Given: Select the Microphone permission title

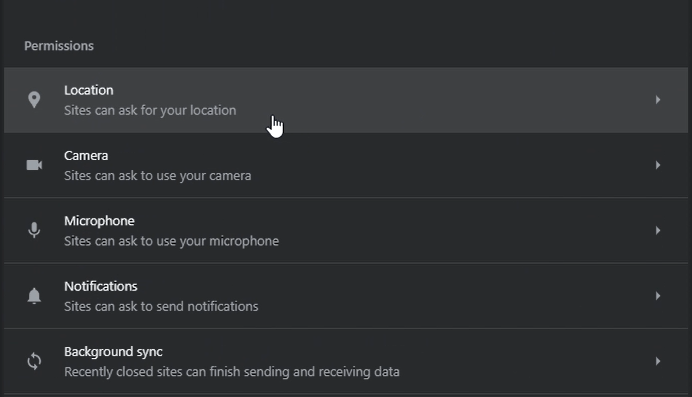Looking at the screenshot, I should coord(99,221).
